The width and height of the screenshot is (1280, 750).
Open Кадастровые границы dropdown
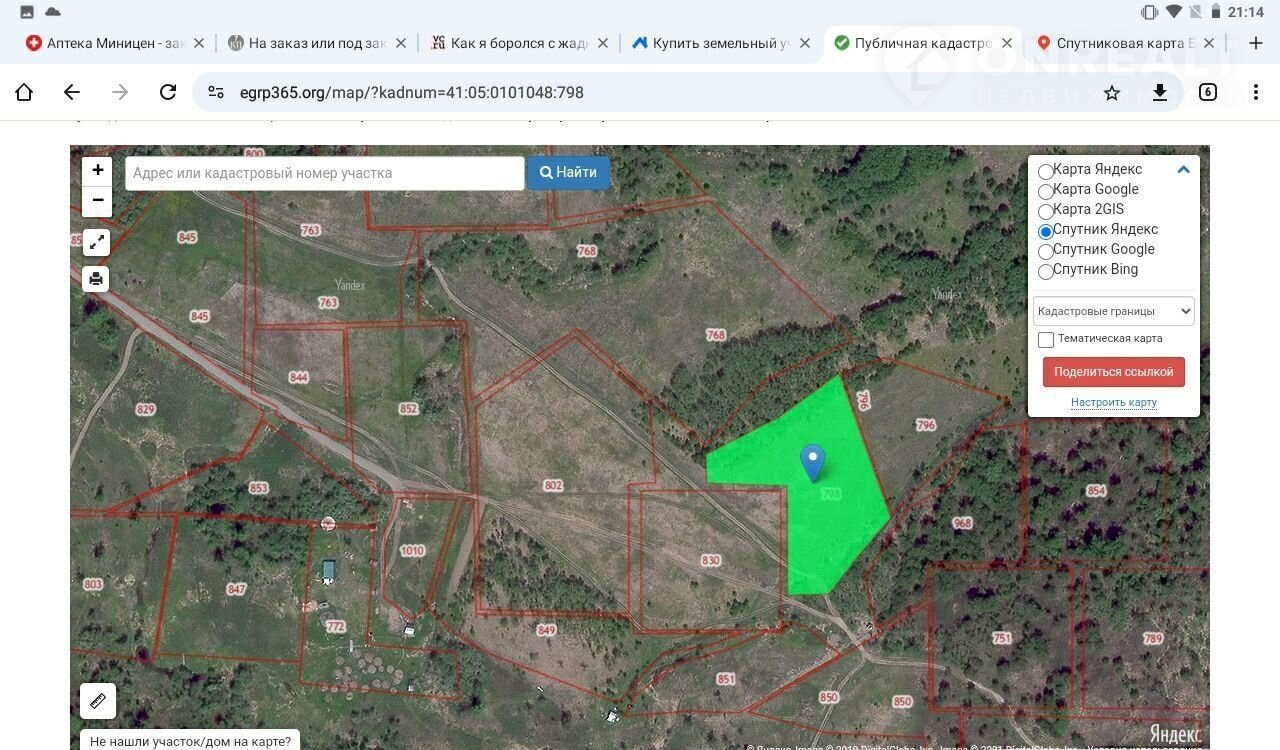(1113, 311)
